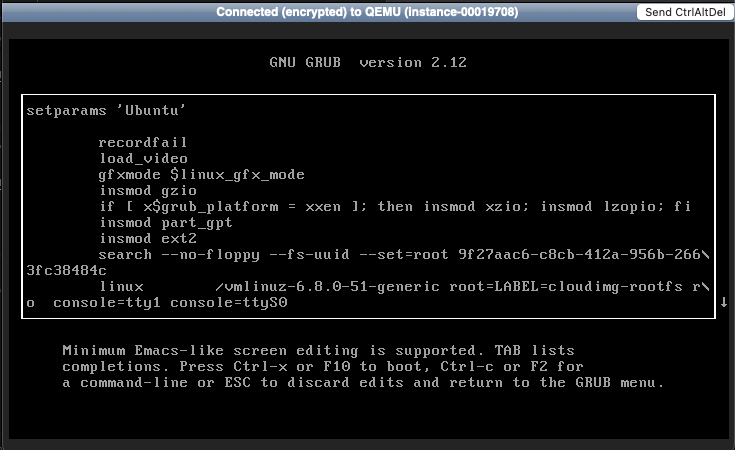Select the load_video line
Screen dimensions: 735x450
click(x=143, y=158)
